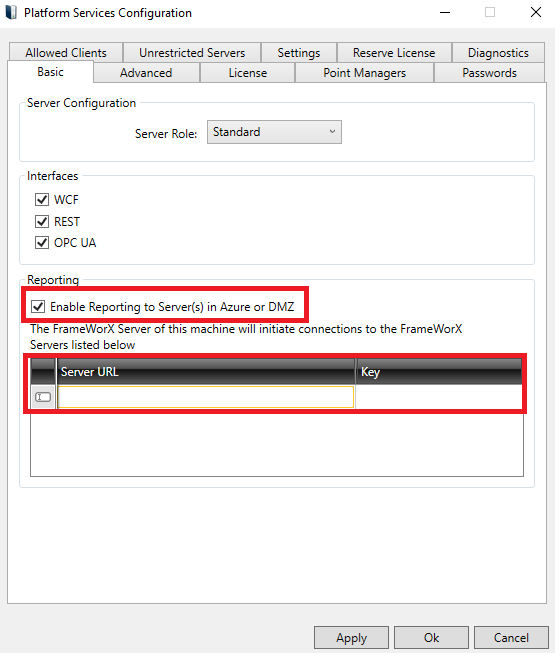560x664 pixels.
Task: Toggle the REST interface checkbox
Action: point(42,221)
